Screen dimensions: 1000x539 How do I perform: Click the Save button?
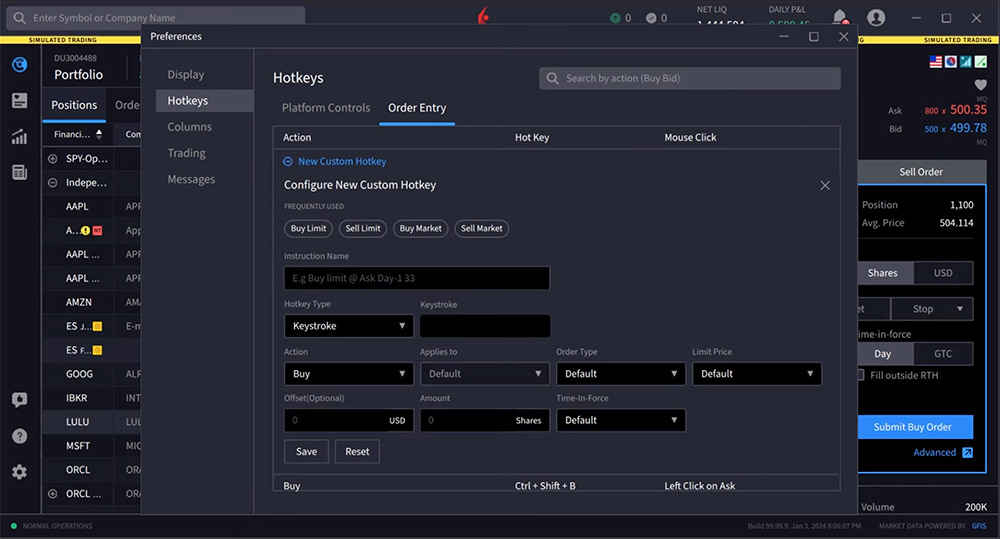click(306, 451)
